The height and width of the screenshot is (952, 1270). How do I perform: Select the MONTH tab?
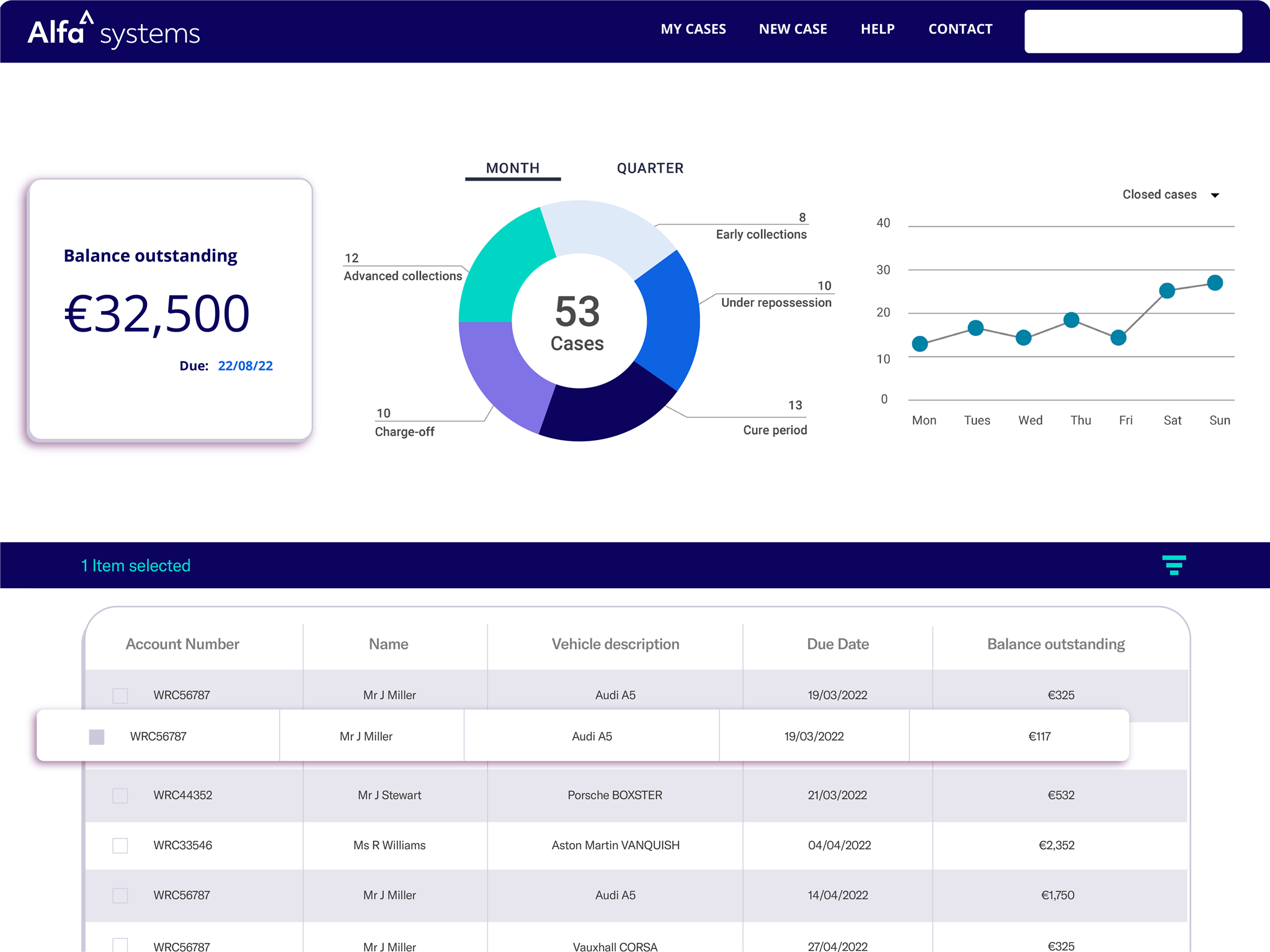pos(513,168)
